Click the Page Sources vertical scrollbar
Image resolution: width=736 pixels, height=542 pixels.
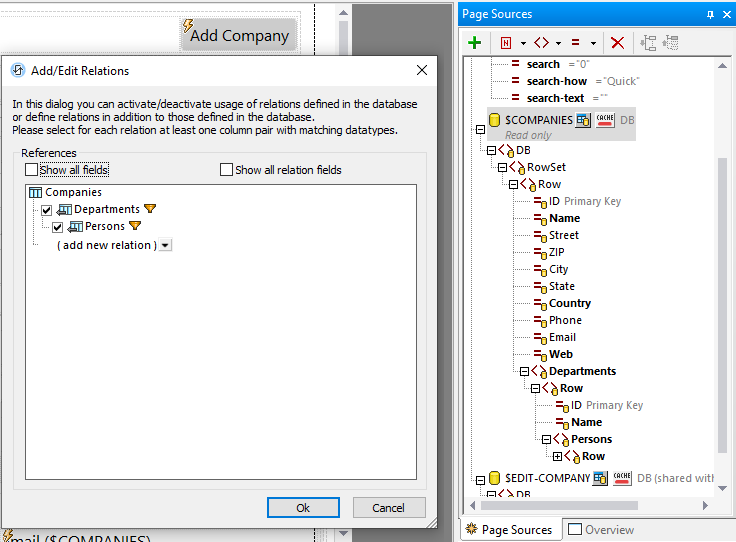(x=723, y=300)
